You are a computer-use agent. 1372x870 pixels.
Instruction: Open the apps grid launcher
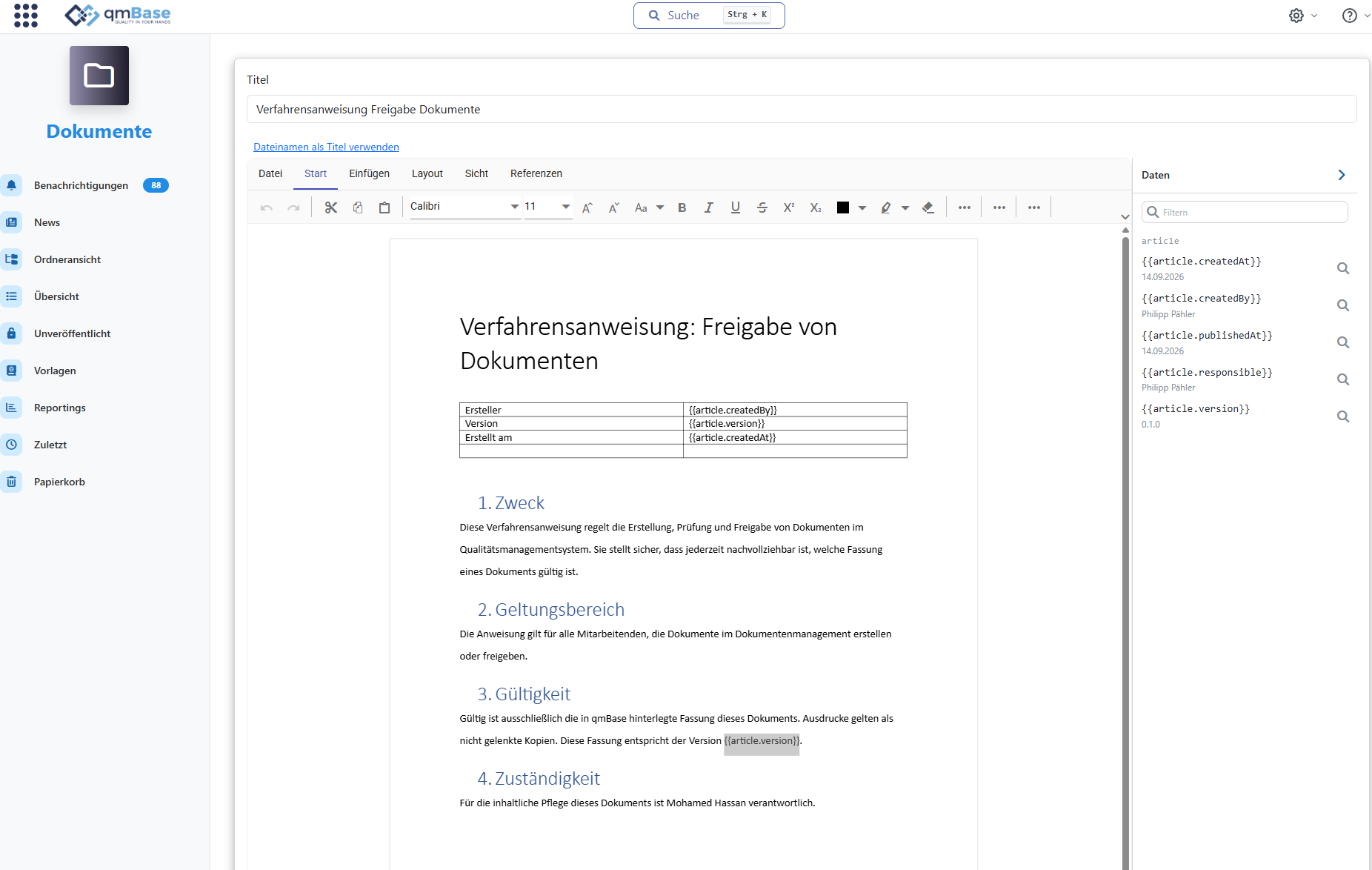[26, 16]
